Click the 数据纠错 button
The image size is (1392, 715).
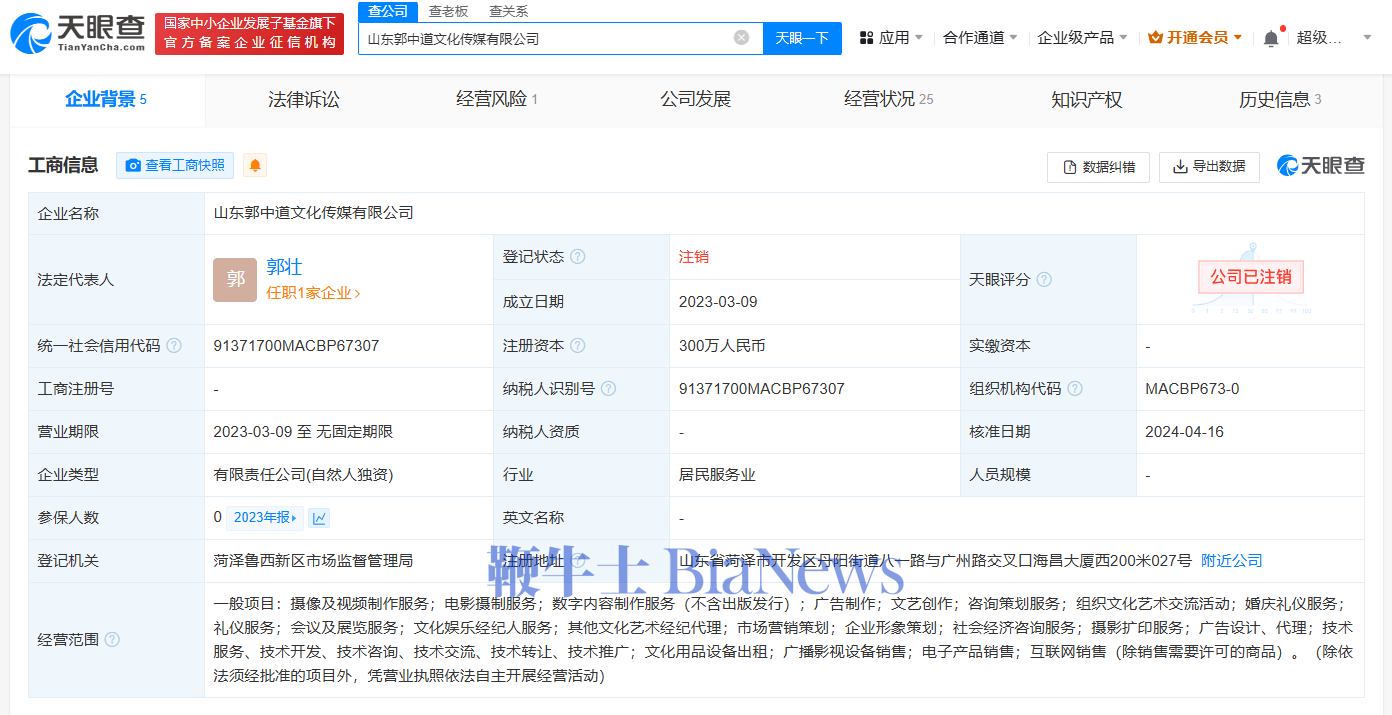tap(1098, 167)
